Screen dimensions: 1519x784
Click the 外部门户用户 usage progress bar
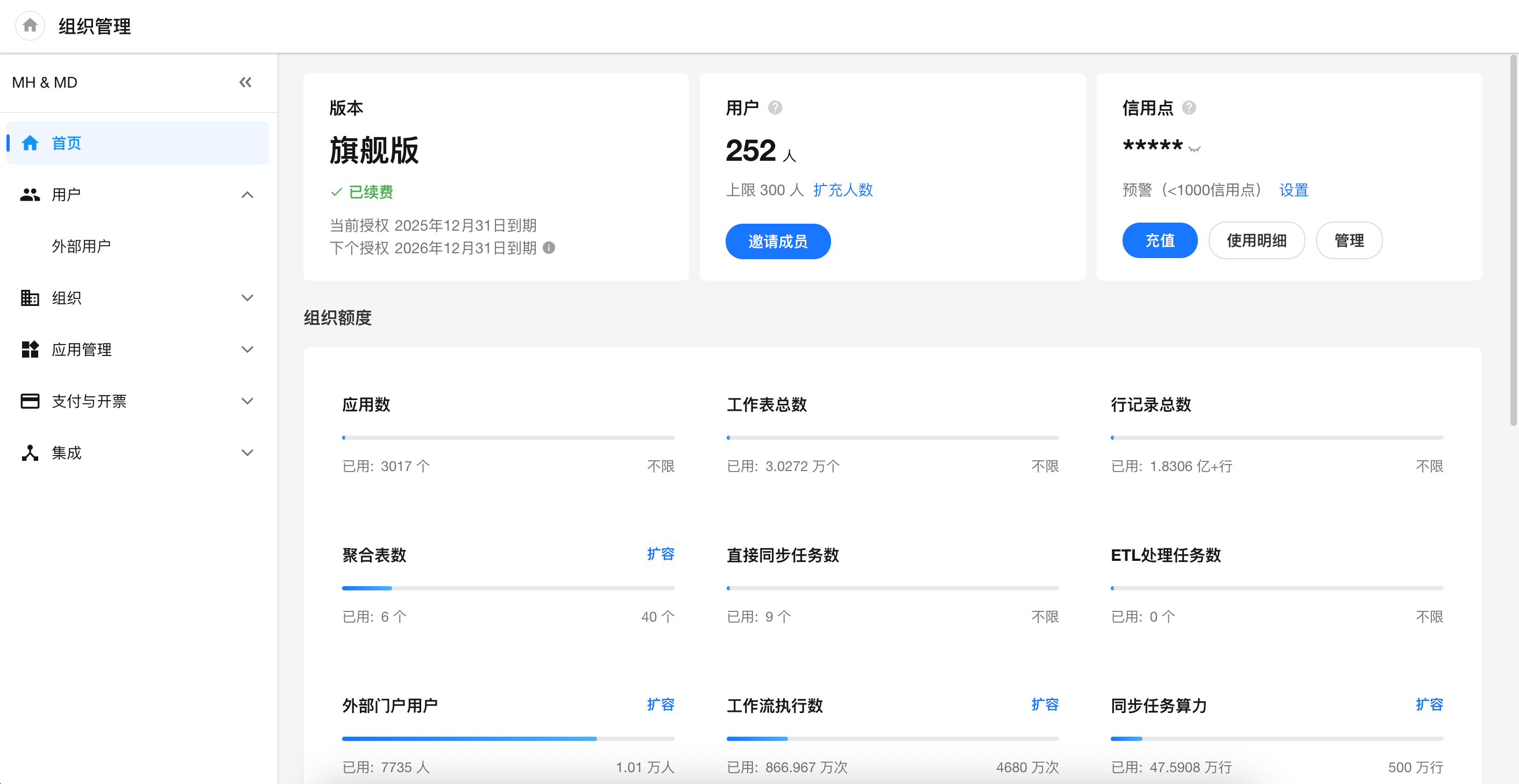[508, 739]
